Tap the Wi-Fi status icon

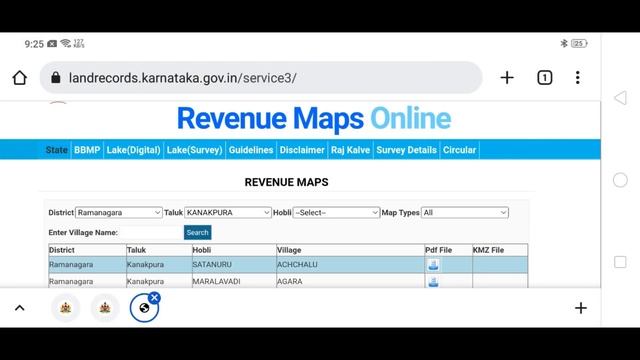(65, 43)
